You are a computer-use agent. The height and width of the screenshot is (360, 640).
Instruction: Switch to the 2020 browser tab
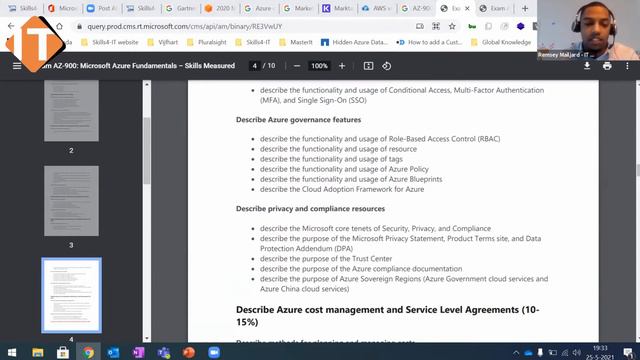click(x=220, y=8)
